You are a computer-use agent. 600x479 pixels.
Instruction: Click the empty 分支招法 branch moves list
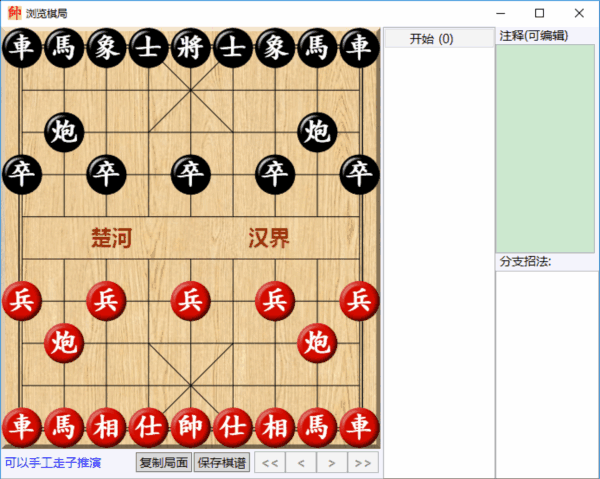(547, 373)
